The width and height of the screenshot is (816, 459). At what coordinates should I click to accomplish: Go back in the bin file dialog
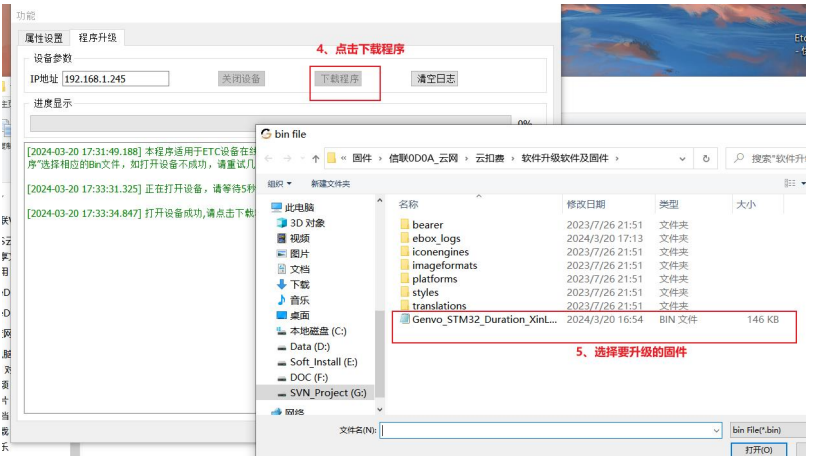tap(269, 158)
